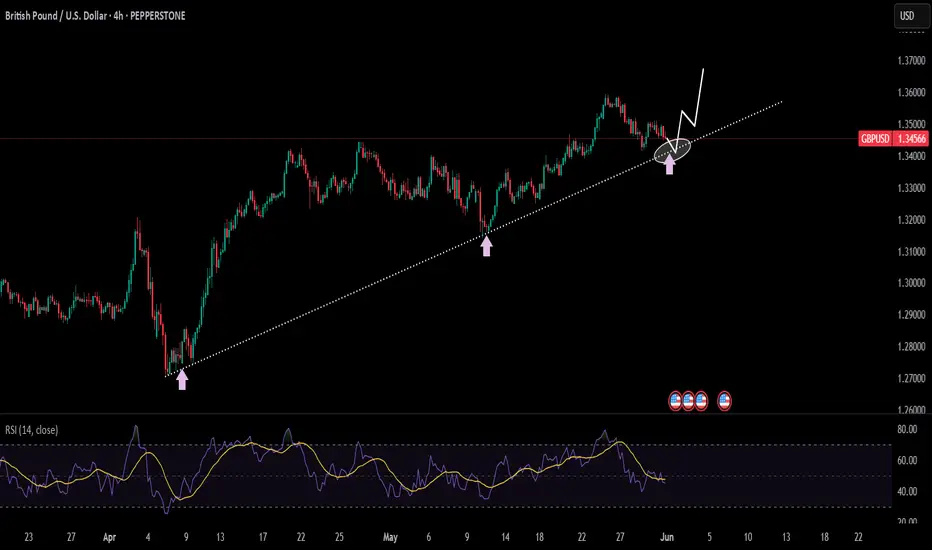The image size is (932, 550).
Task: Open the leftmost US flag economic event icon
Action: pos(675,401)
